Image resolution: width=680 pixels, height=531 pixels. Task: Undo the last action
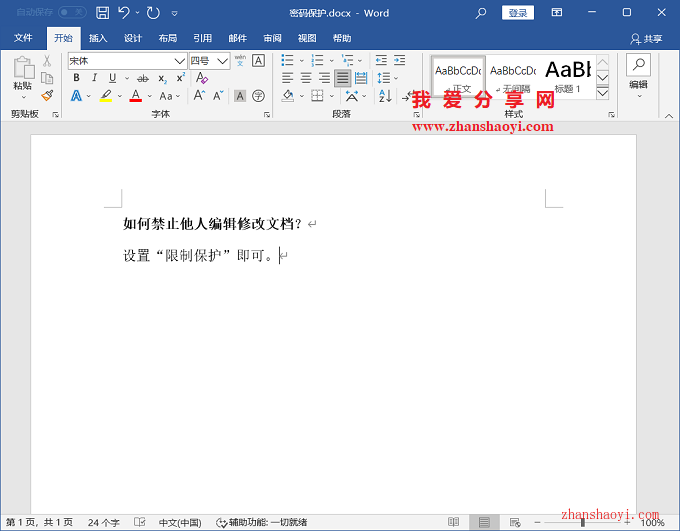click(x=124, y=13)
